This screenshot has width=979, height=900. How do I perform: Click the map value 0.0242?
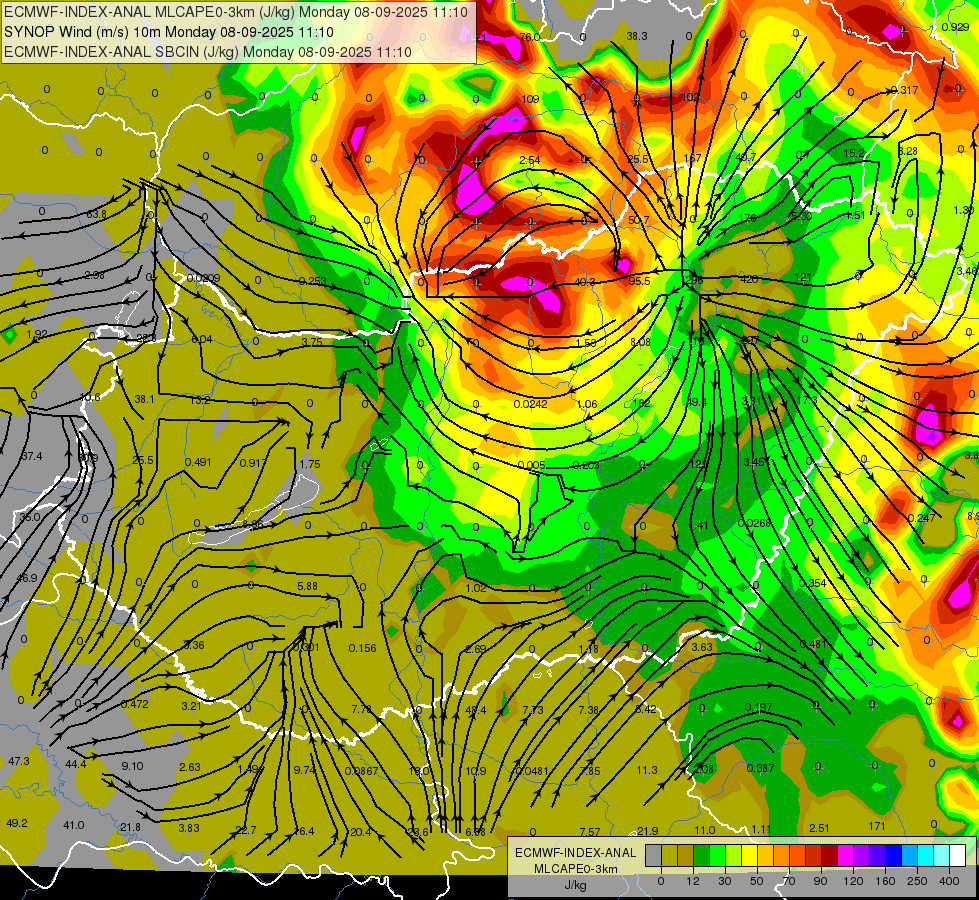coord(531,404)
